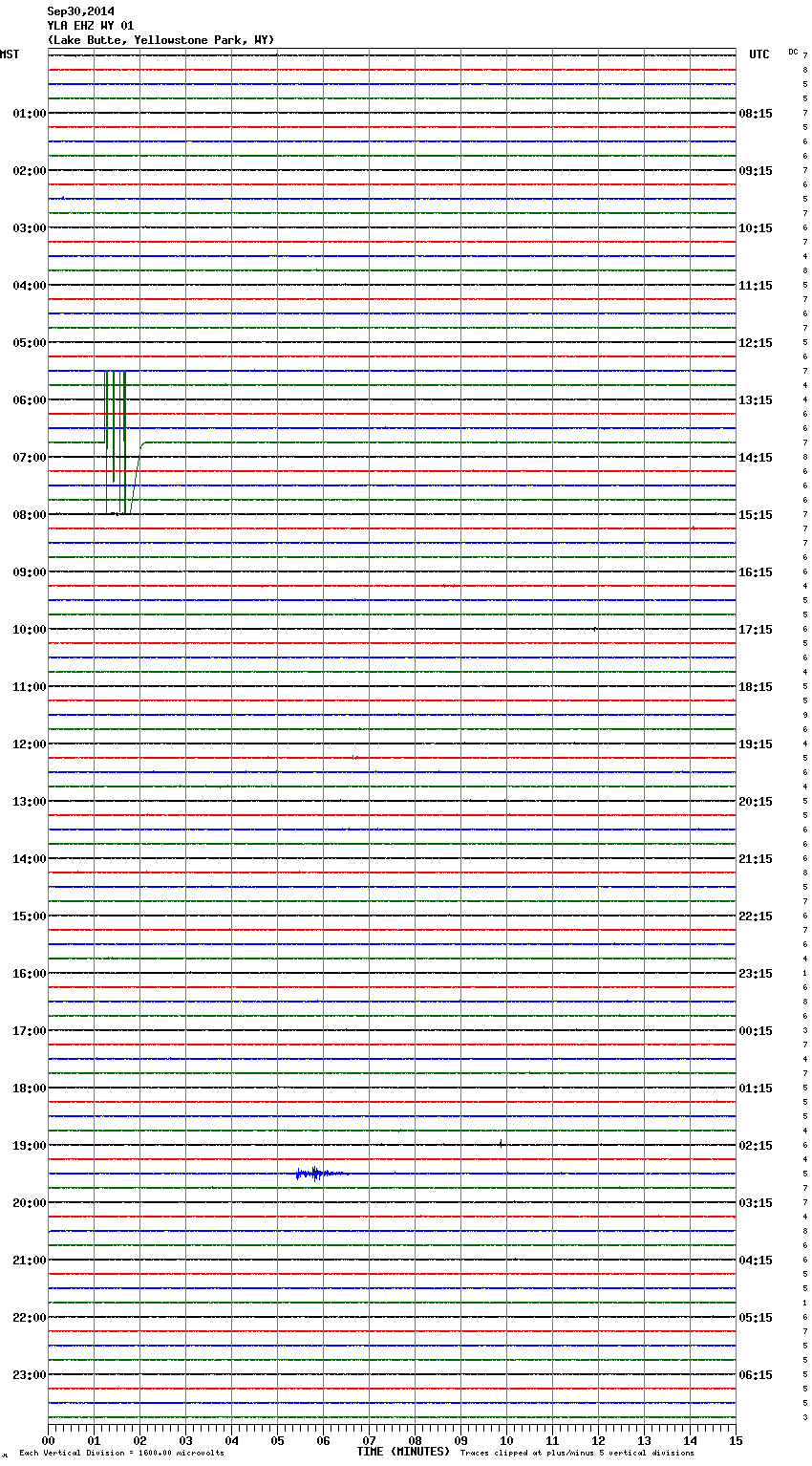Screen dimensions: 812x1466
Task: Click minute tick label 10 on bottom axis
Action: tap(506, 1440)
